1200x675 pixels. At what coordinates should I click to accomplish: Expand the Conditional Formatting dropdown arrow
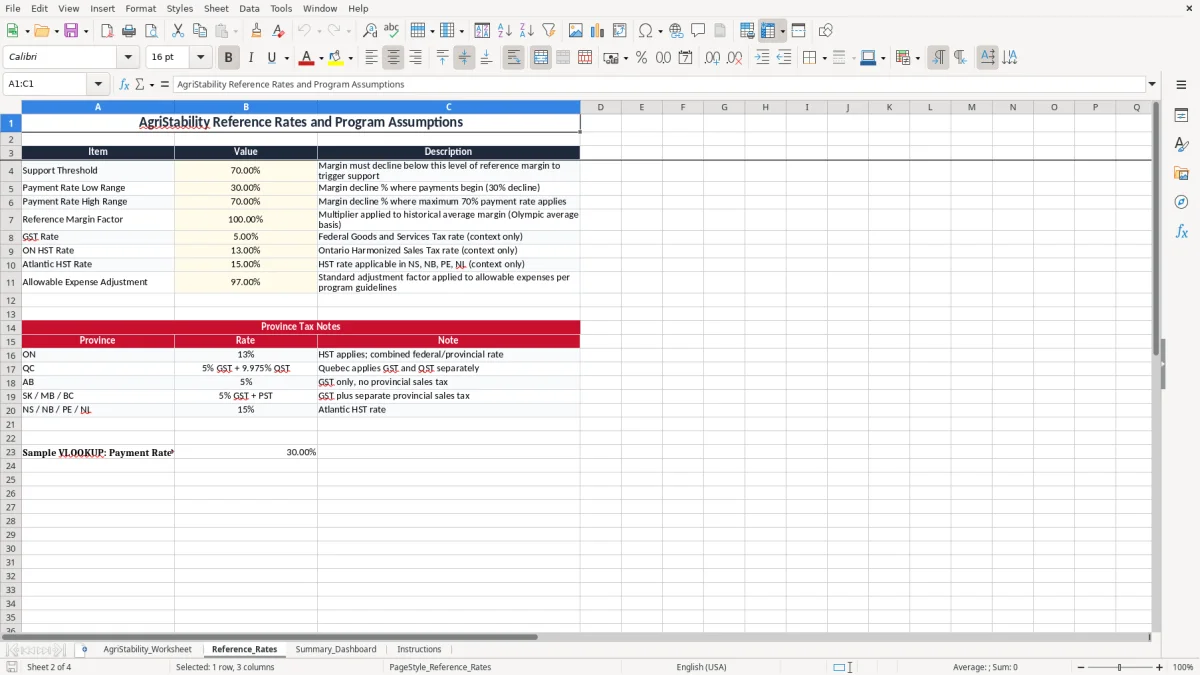pos(917,58)
